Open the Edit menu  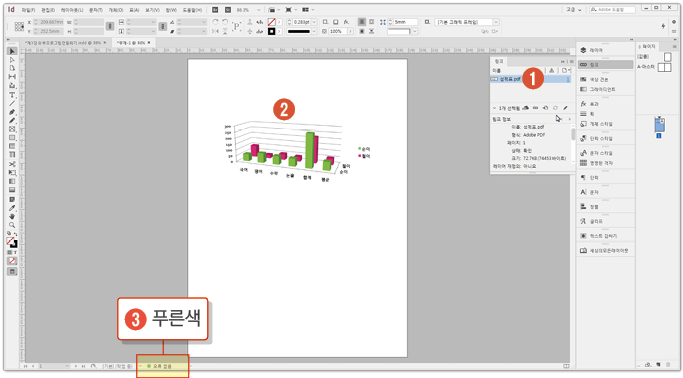tap(48, 10)
